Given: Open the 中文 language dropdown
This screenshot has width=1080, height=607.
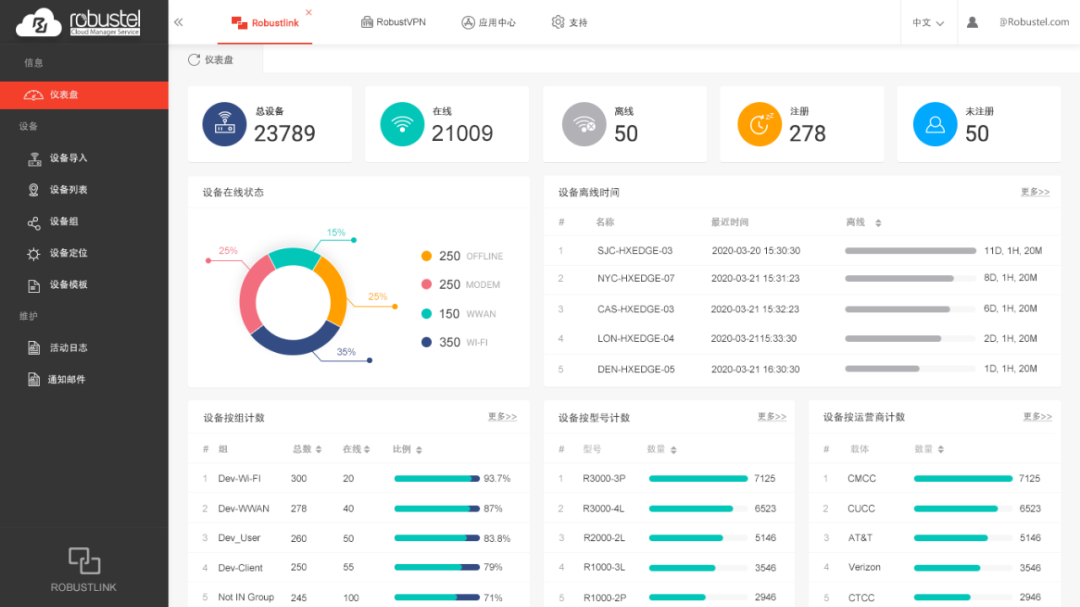Looking at the screenshot, I should pyautogui.click(x=928, y=22).
